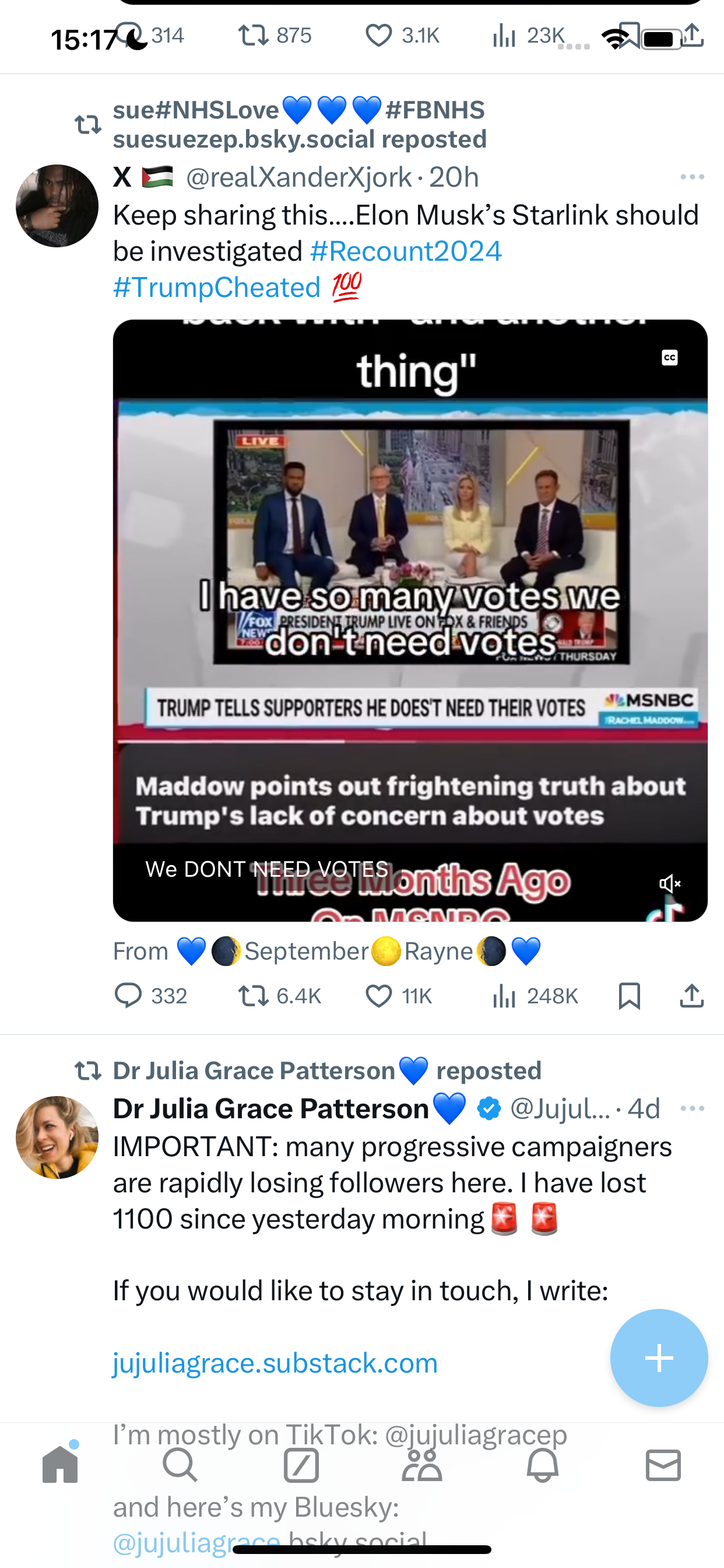Open Grok slash icon in the bottom bar

coord(301,1465)
